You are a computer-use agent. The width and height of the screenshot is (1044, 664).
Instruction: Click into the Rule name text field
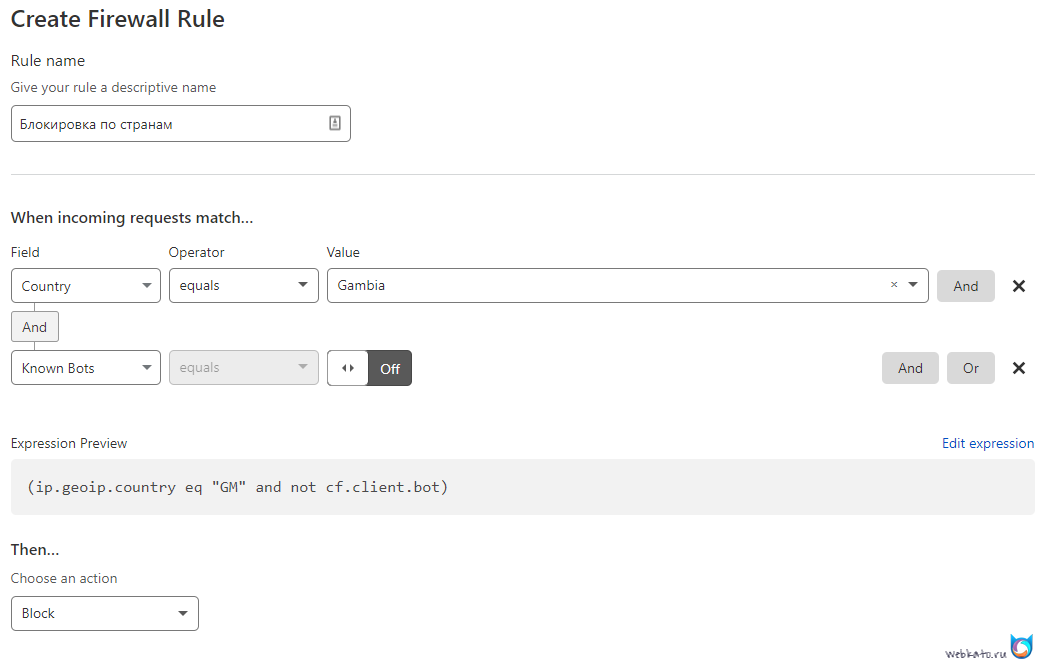click(x=170, y=124)
